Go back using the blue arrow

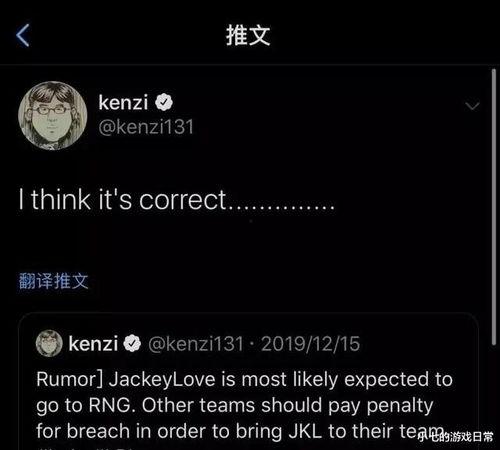23,35
